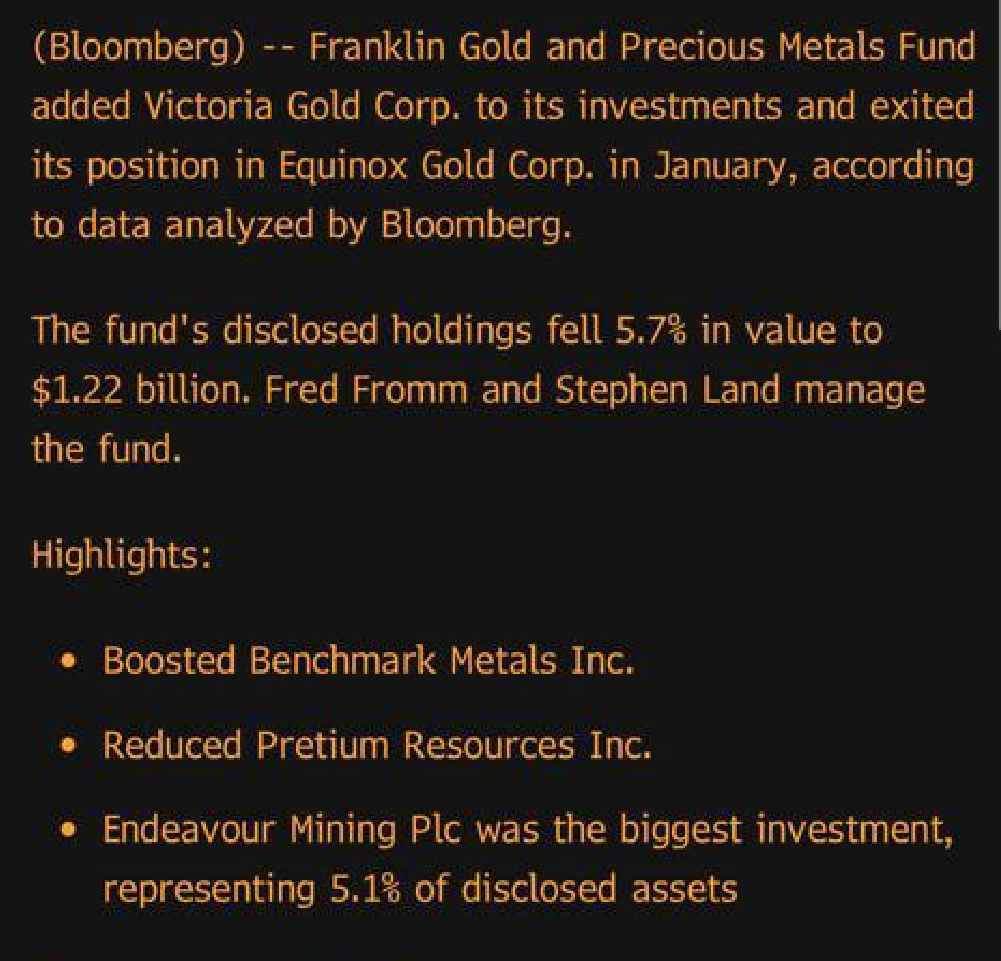Click the Pretium Resources Inc. text
This screenshot has height=961, width=1001.
tap(453, 745)
